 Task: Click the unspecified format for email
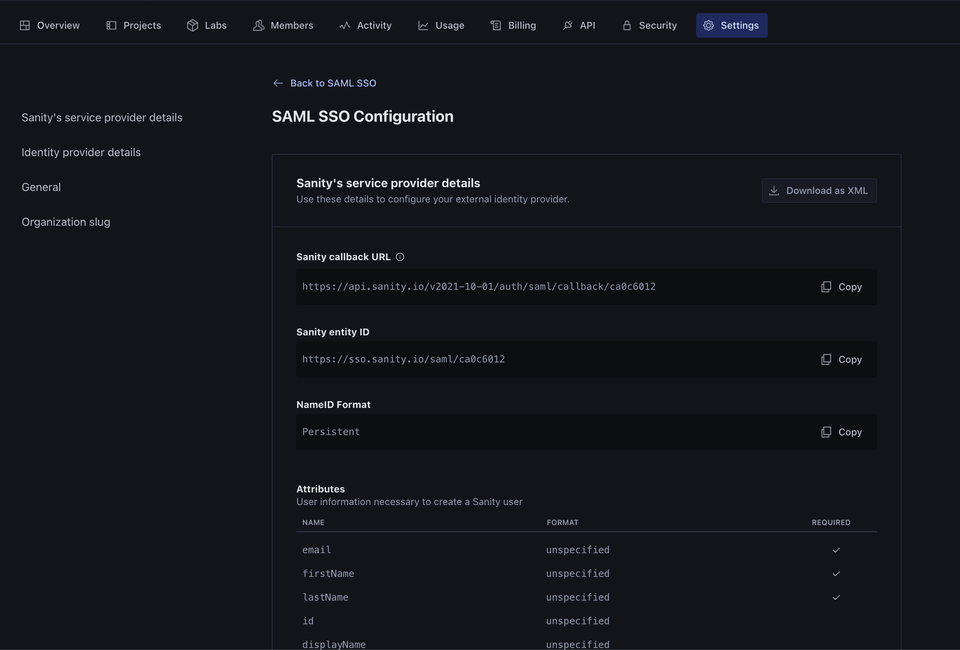click(x=577, y=550)
